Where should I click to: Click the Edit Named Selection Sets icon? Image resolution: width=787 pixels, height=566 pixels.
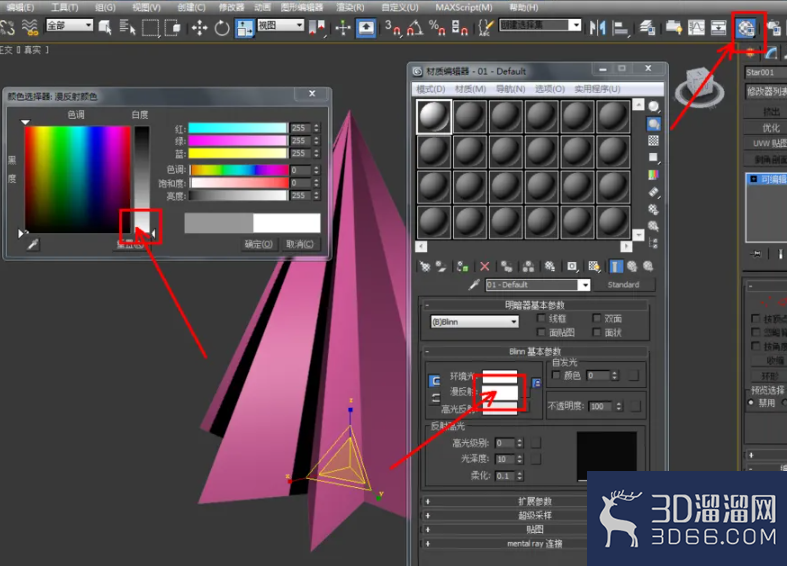[485, 28]
